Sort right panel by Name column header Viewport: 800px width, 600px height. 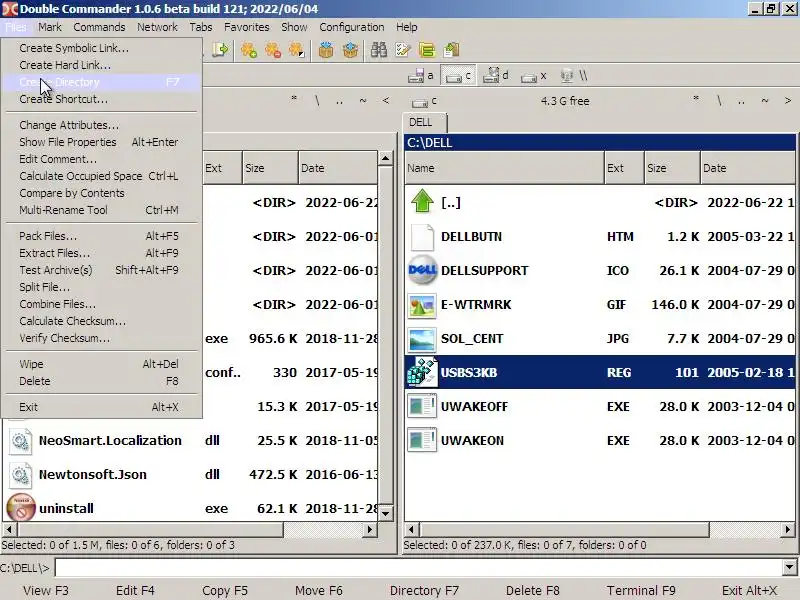504,168
